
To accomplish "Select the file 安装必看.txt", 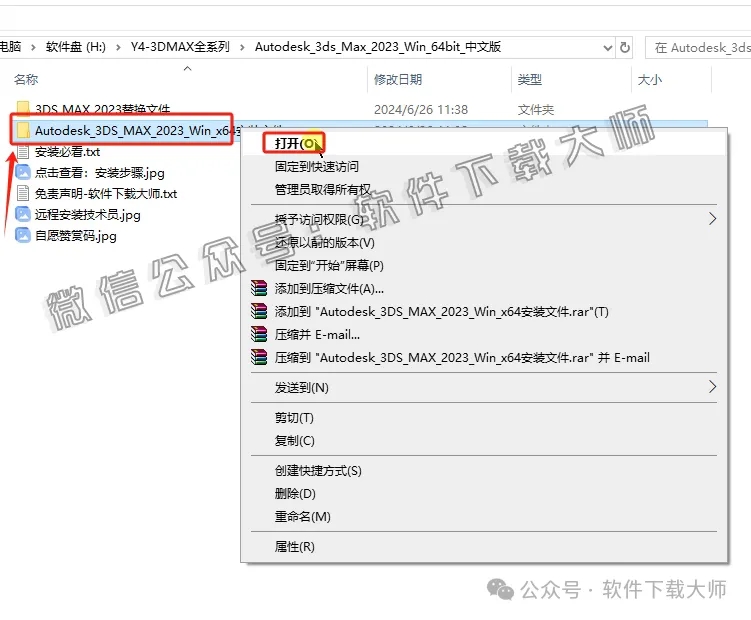I will click(67, 152).
